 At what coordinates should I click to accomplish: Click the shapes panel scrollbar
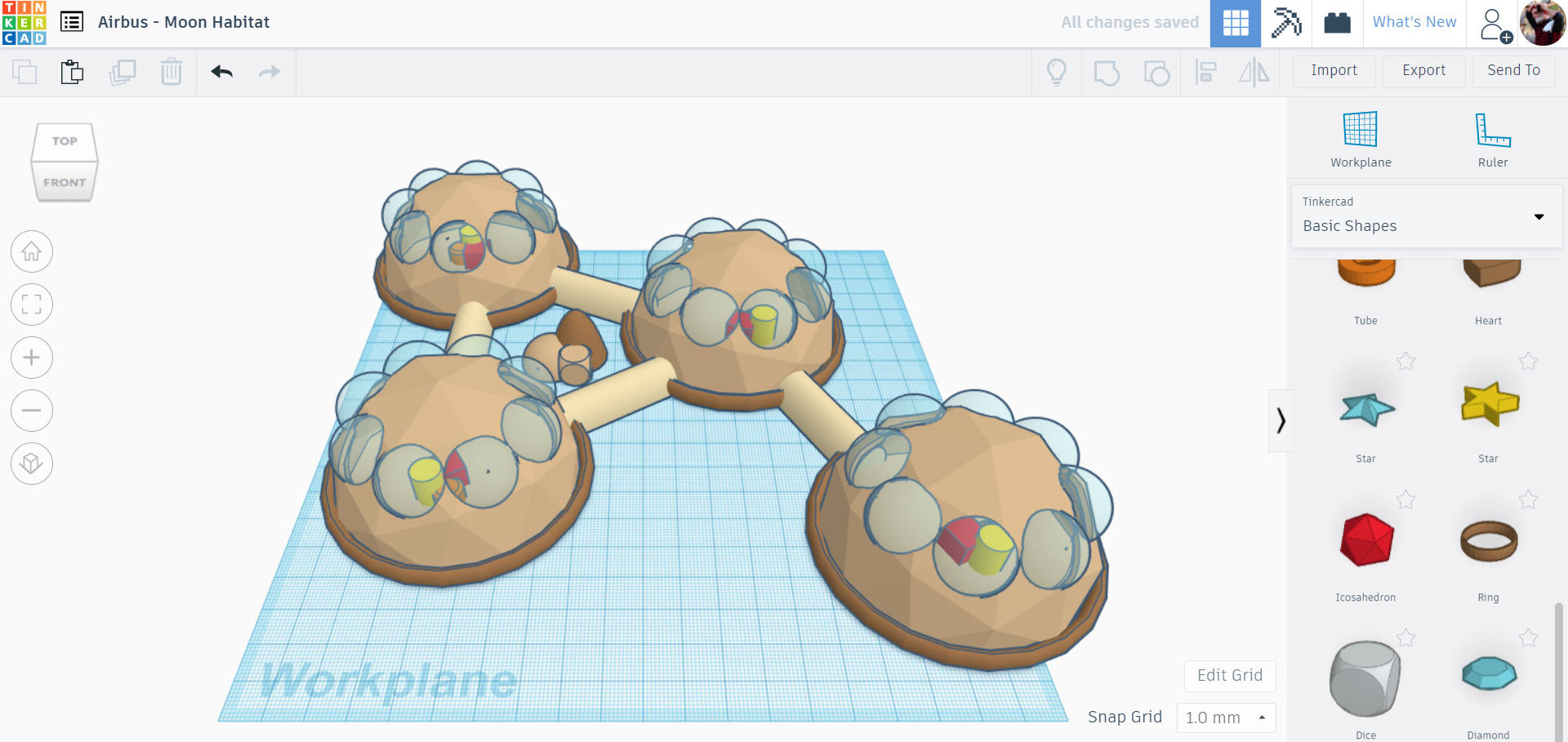1558,672
